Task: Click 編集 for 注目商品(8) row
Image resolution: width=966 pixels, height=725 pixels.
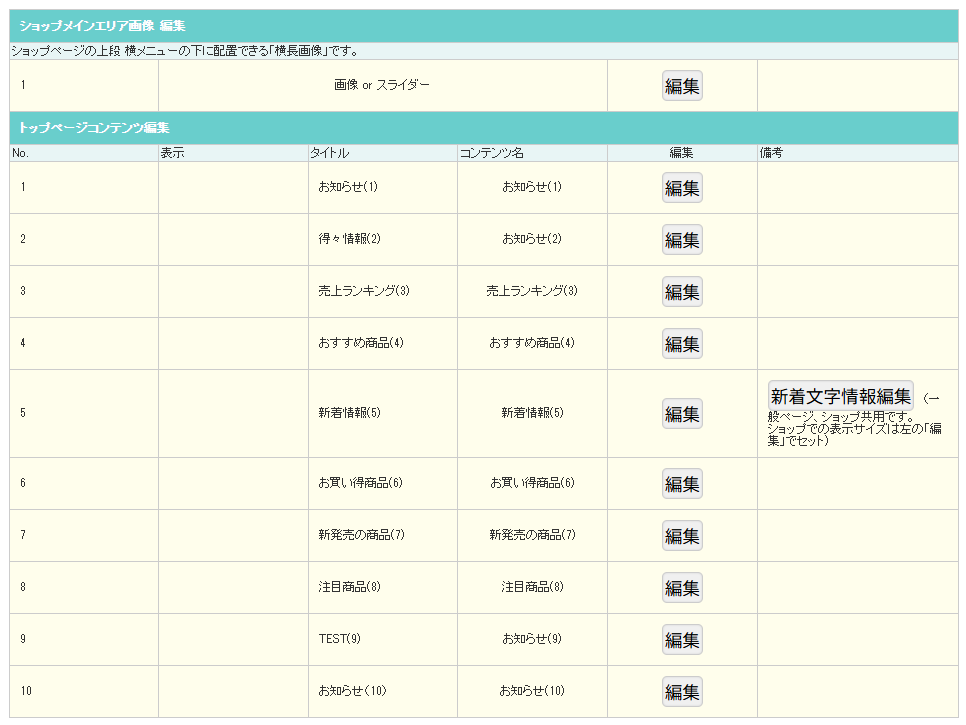Action: [x=682, y=588]
